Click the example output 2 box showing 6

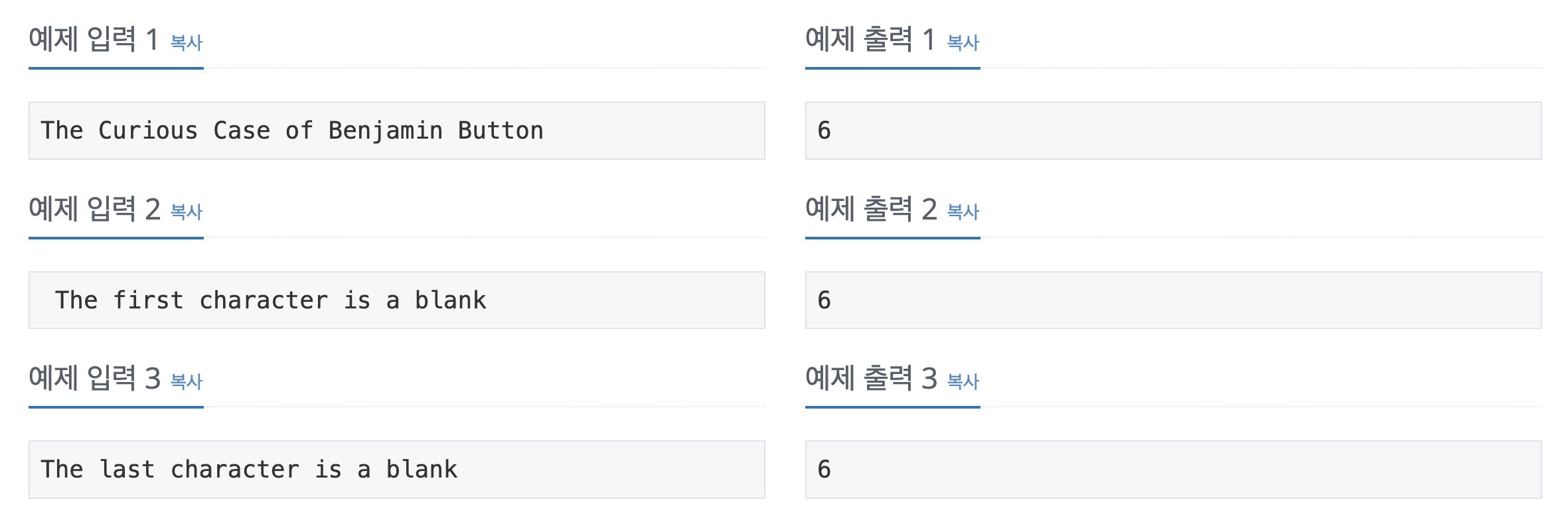(1172, 300)
